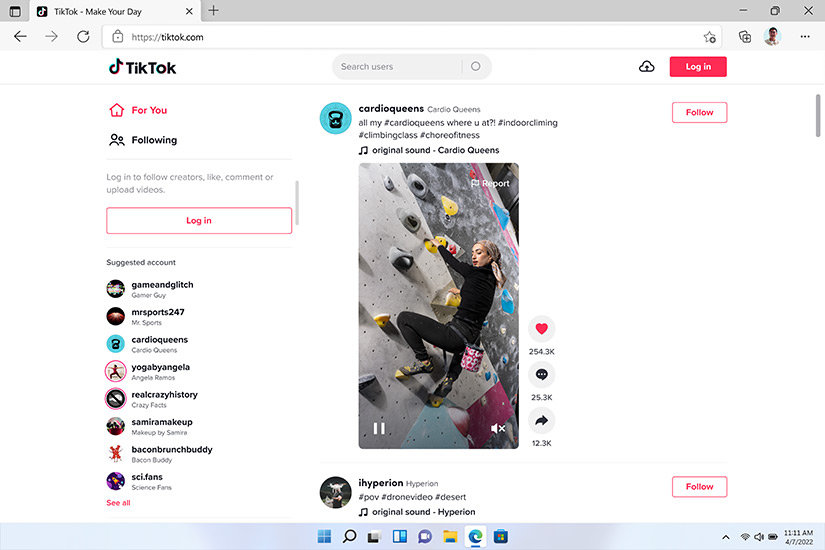Viewport: 825px width, 550px height.
Task: Open yogabyangela avatar in suggested accounts
Action: click(116, 371)
